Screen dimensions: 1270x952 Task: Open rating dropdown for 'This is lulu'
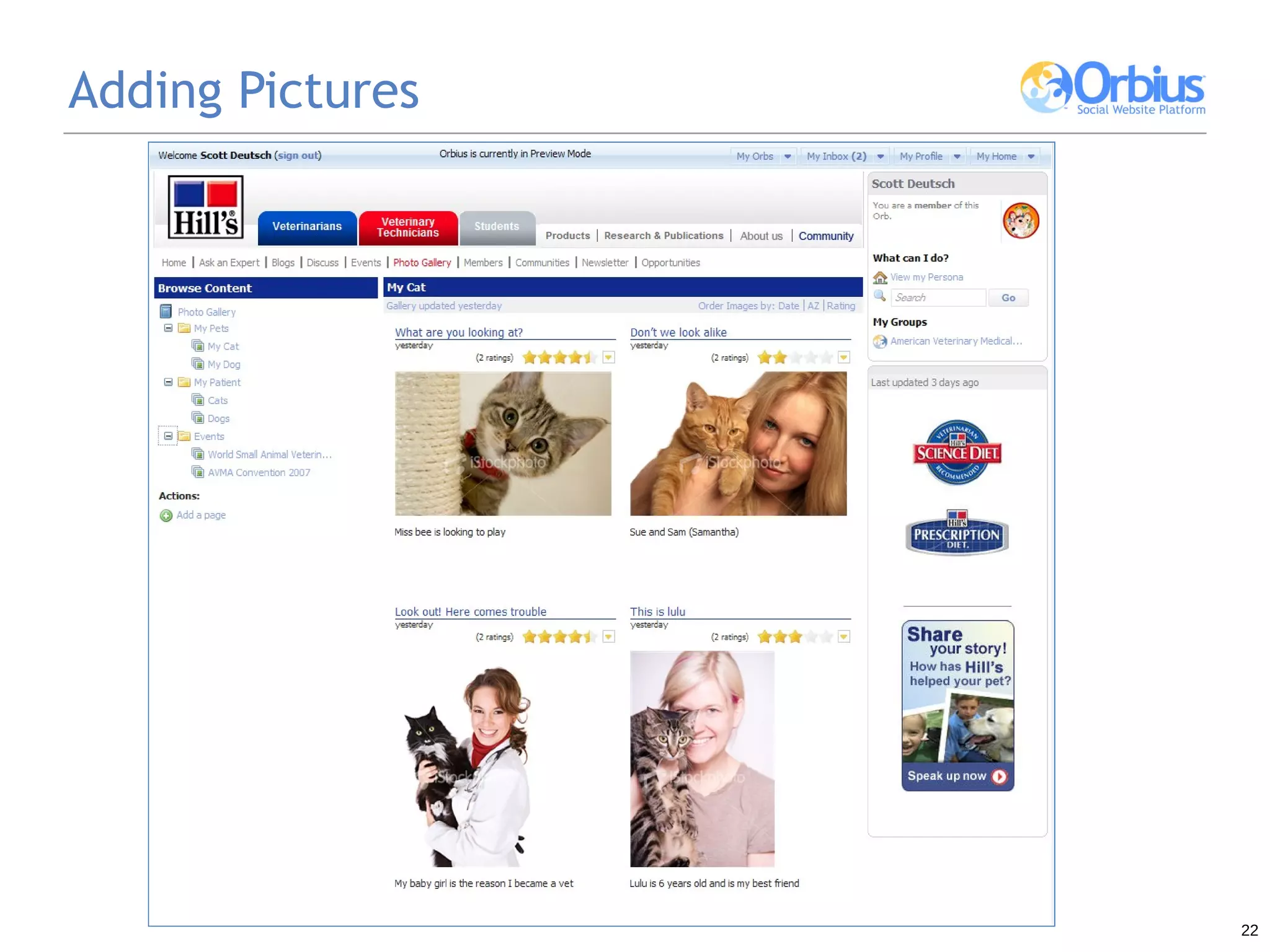(843, 637)
